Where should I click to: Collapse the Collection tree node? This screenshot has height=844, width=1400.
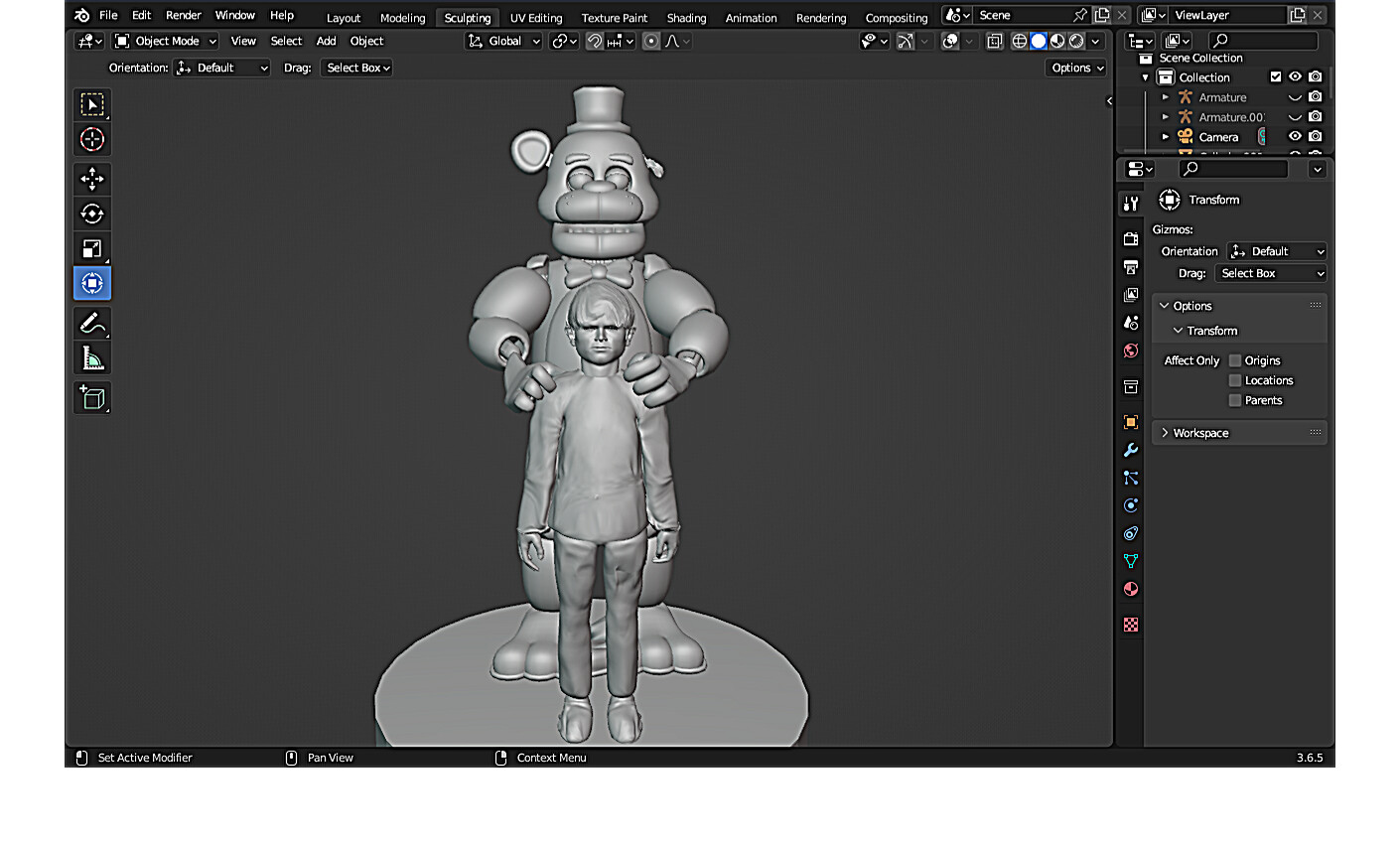[x=1146, y=76]
